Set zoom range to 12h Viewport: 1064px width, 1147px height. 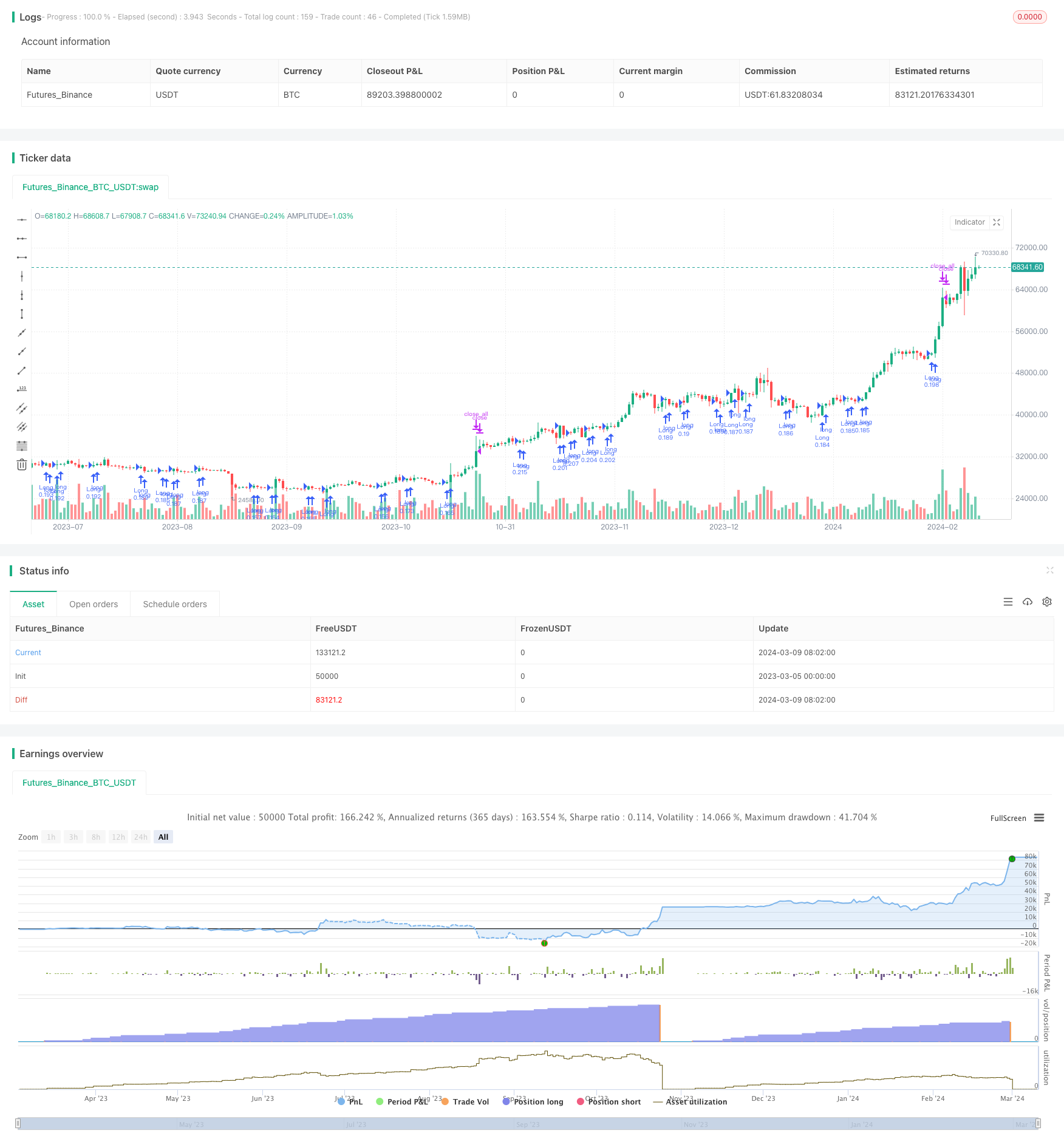point(118,837)
